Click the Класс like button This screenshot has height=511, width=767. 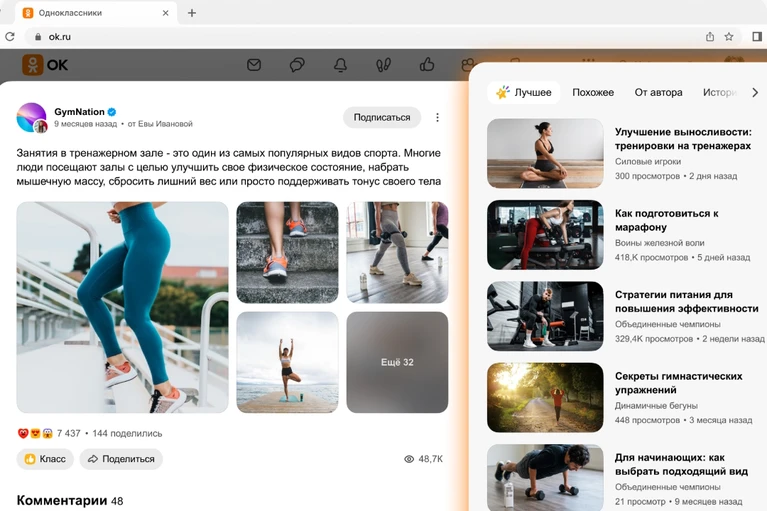click(45, 459)
